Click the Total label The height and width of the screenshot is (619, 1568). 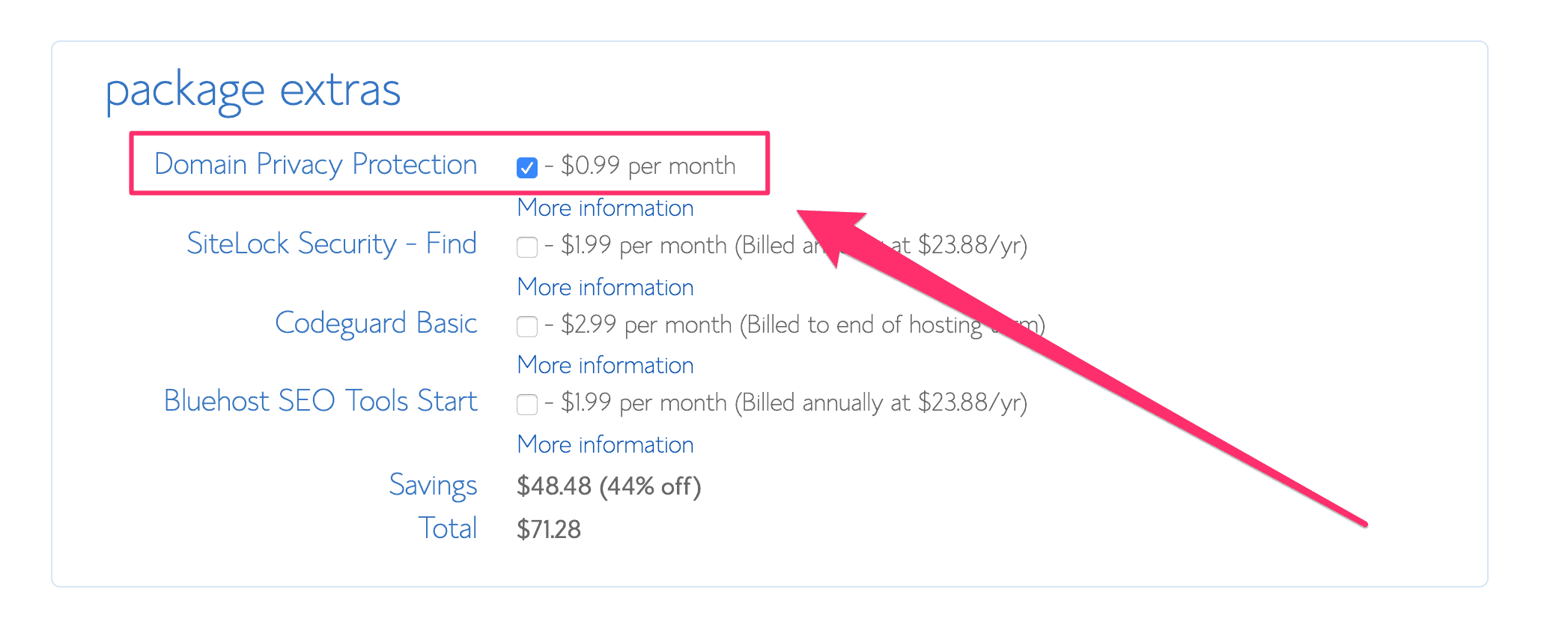(448, 528)
